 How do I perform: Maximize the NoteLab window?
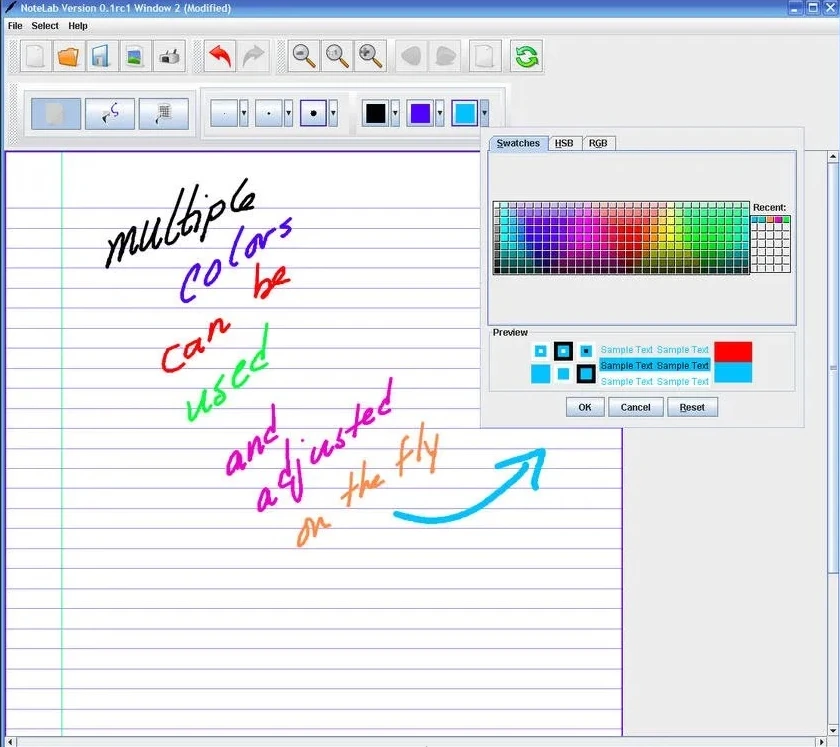tap(813, 8)
